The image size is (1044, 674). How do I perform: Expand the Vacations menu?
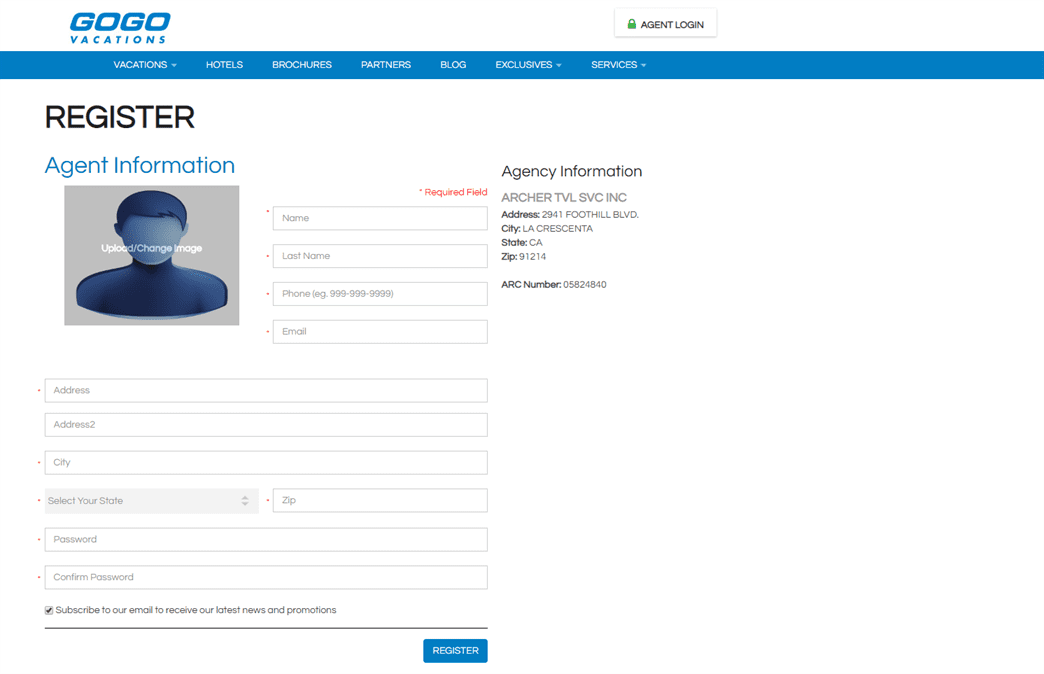144,65
